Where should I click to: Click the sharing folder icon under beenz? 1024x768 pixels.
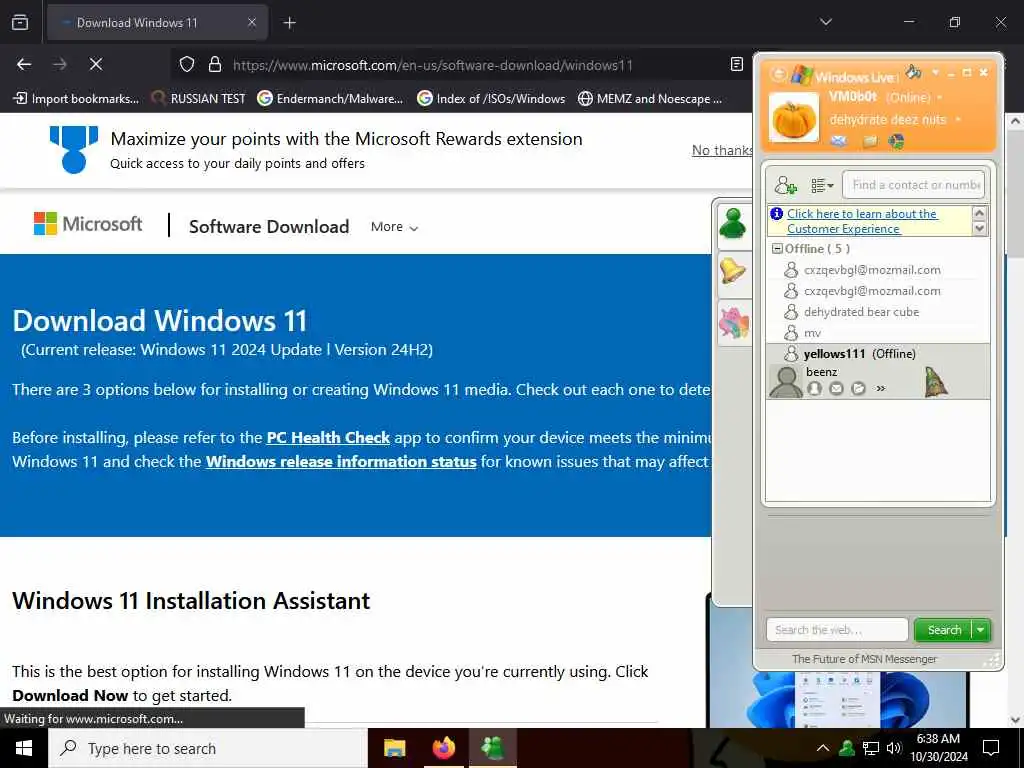tap(858, 389)
